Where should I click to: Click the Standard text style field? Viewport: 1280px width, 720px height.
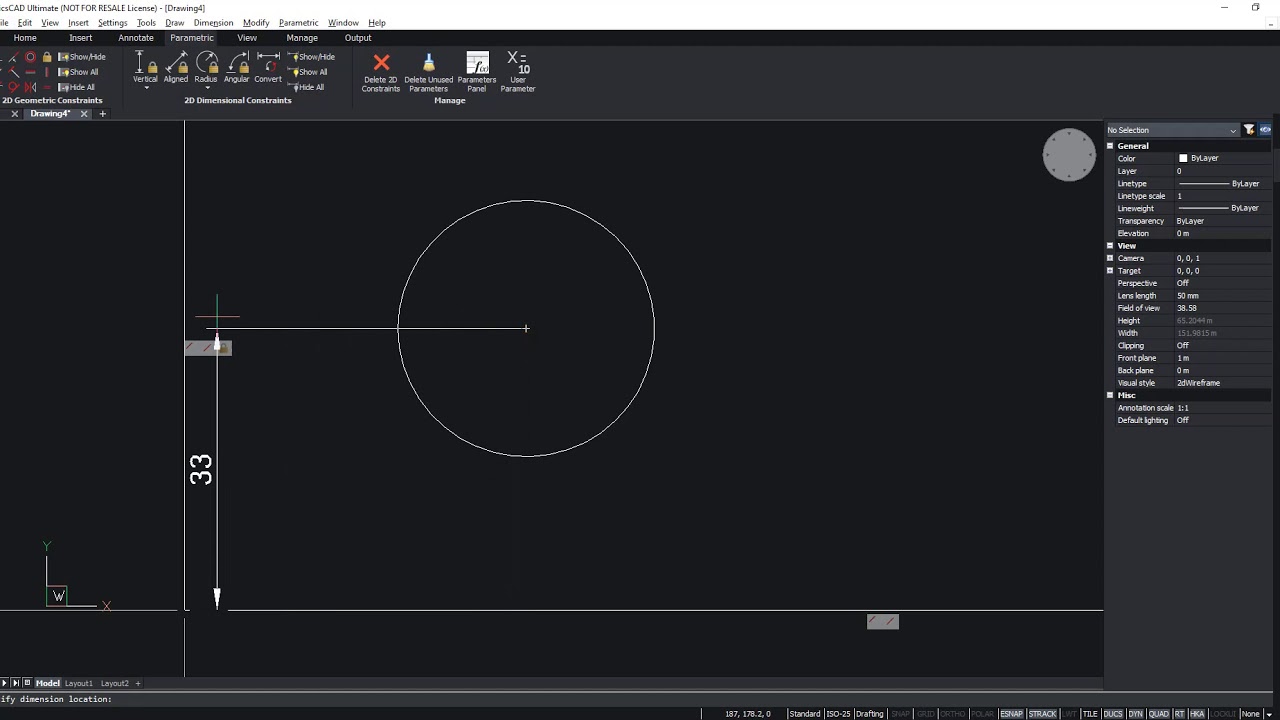tap(805, 714)
